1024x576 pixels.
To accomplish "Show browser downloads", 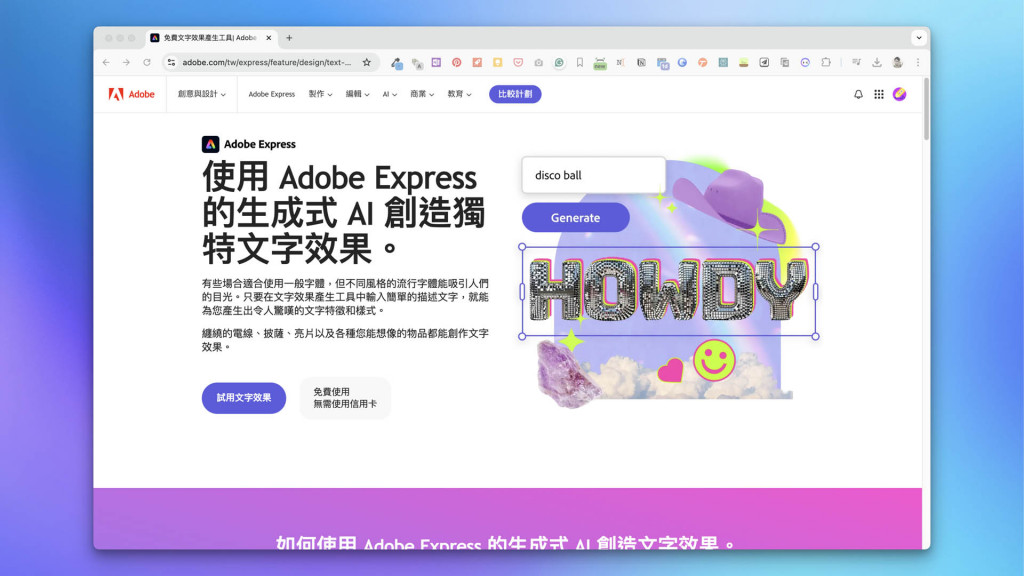I will click(876, 63).
